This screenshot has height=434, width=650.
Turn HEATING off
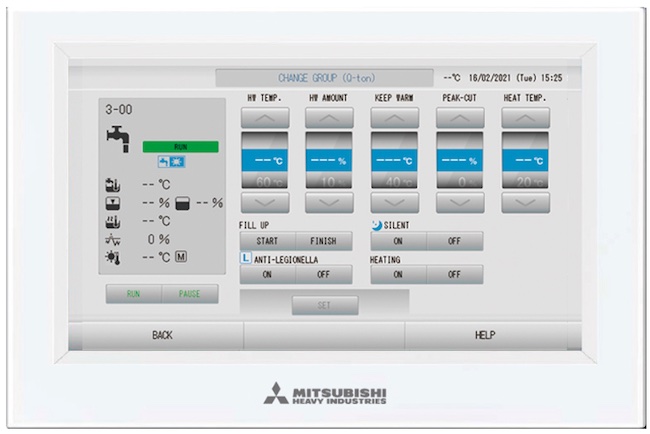[455, 274]
